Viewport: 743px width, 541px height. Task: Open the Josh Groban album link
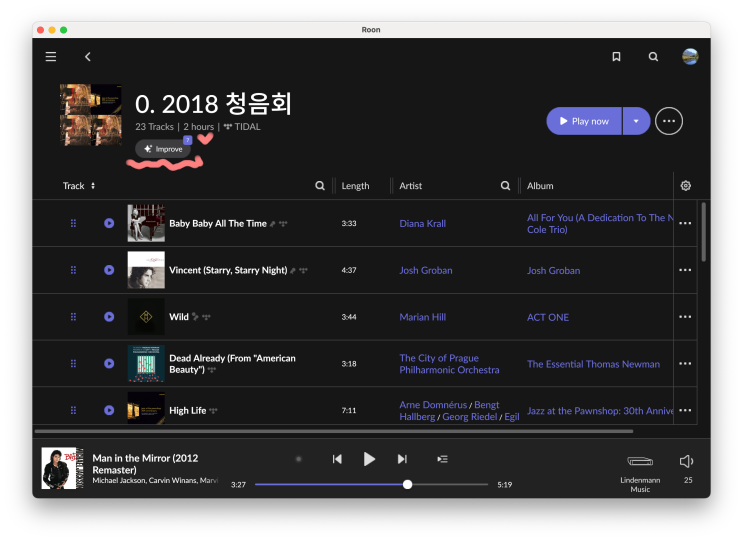click(553, 270)
